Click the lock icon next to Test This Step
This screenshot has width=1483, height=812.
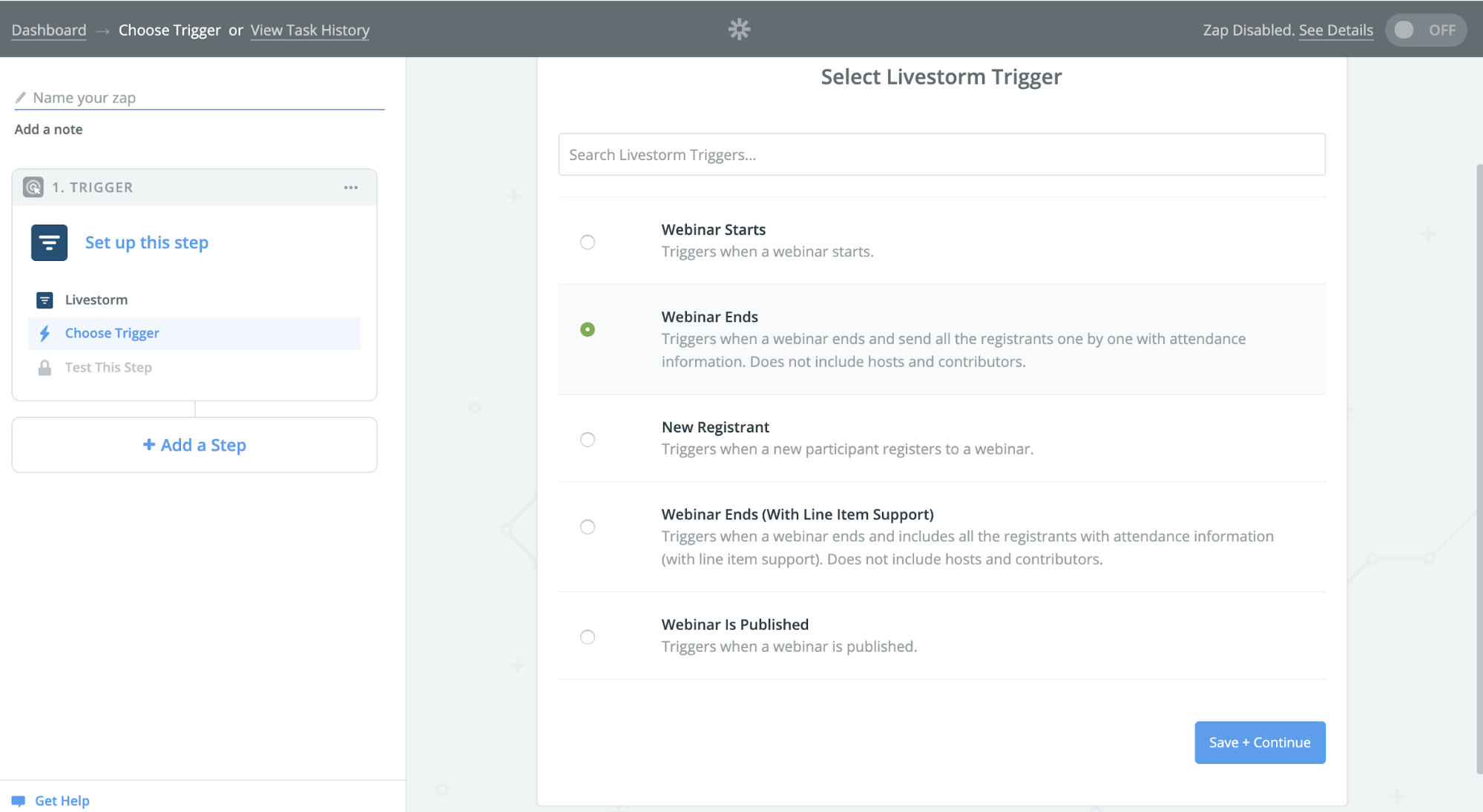click(x=45, y=368)
